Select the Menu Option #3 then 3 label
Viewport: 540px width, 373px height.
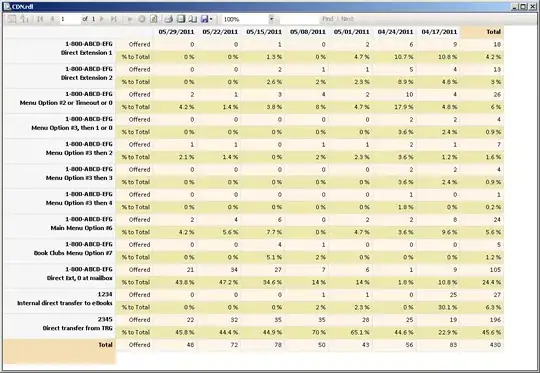[79, 178]
